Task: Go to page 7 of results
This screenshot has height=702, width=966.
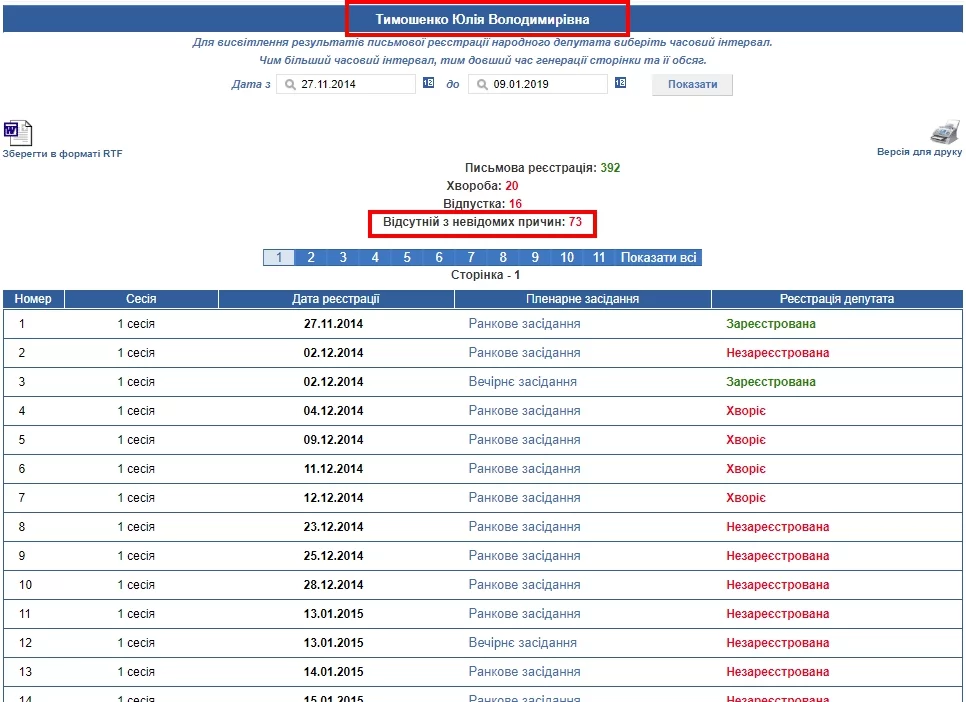Action: 471,258
